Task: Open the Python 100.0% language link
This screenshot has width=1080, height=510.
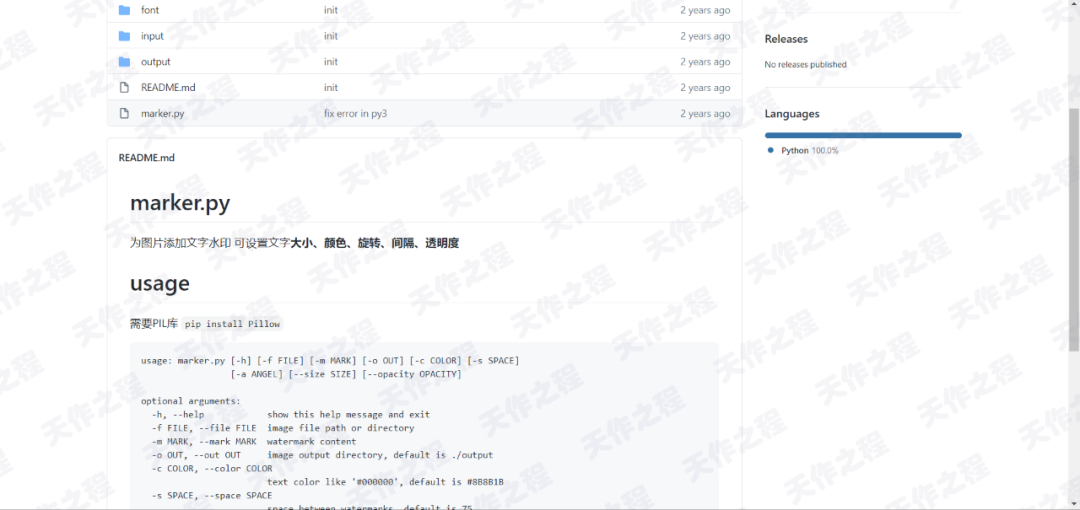Action: [x=809, y=150]
